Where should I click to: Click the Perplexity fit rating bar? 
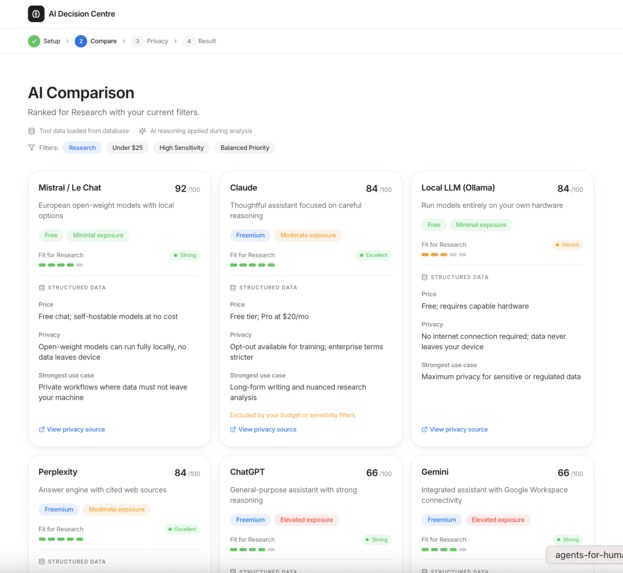click(x=61, y=539)
